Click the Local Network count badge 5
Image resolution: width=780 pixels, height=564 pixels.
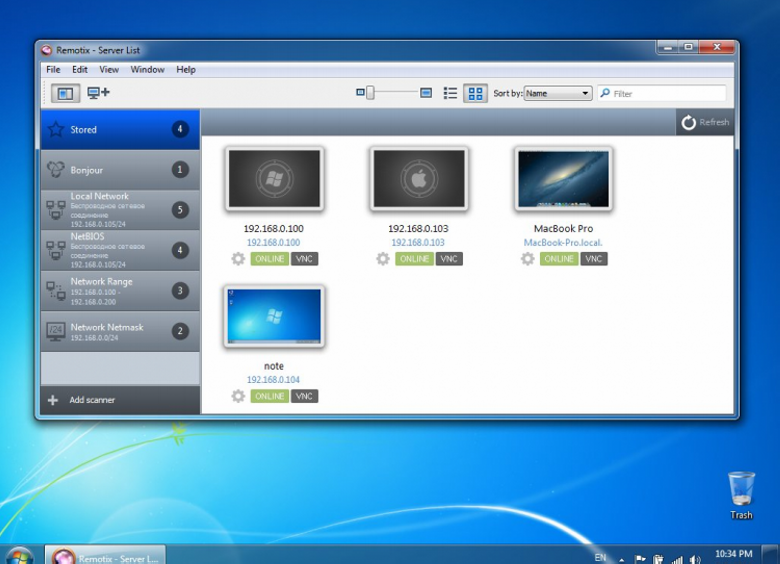pyautogui.click(x=180, y=210)
